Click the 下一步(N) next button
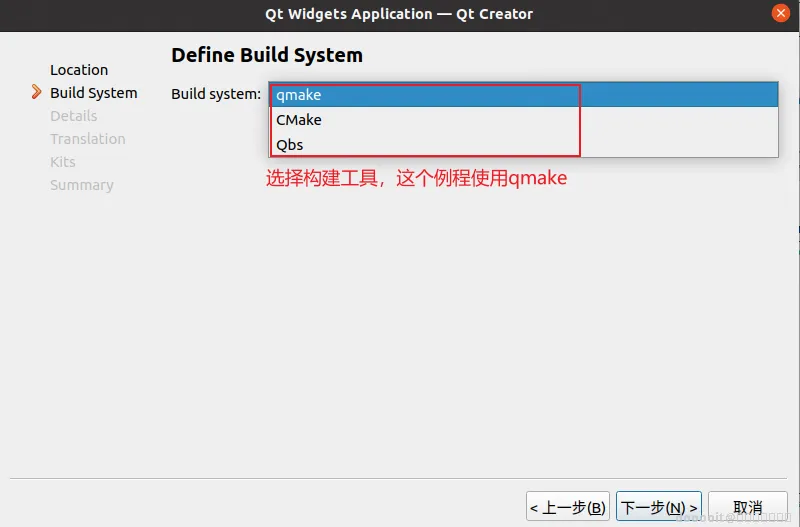800x527 pixels. [658, 507]
